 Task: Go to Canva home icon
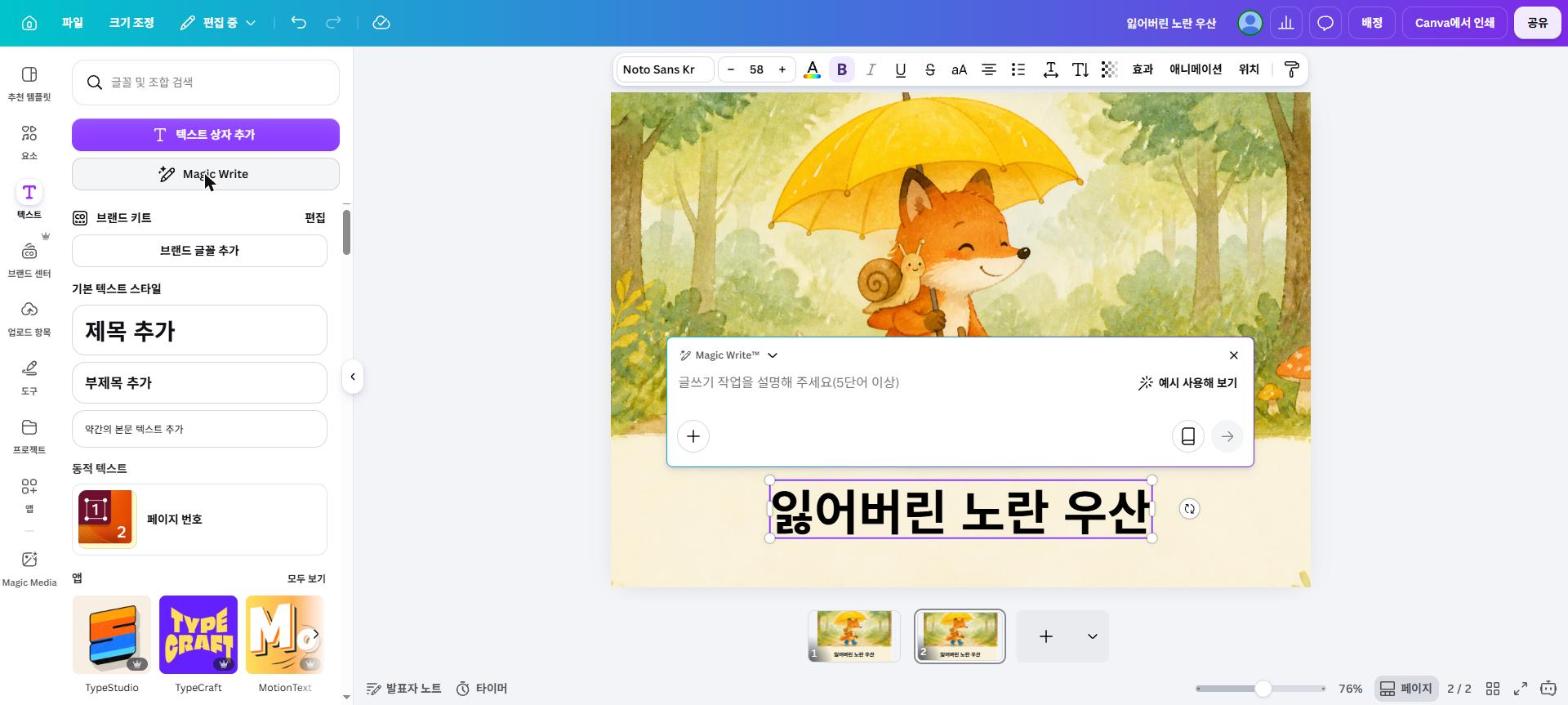[x=29, y=22]
